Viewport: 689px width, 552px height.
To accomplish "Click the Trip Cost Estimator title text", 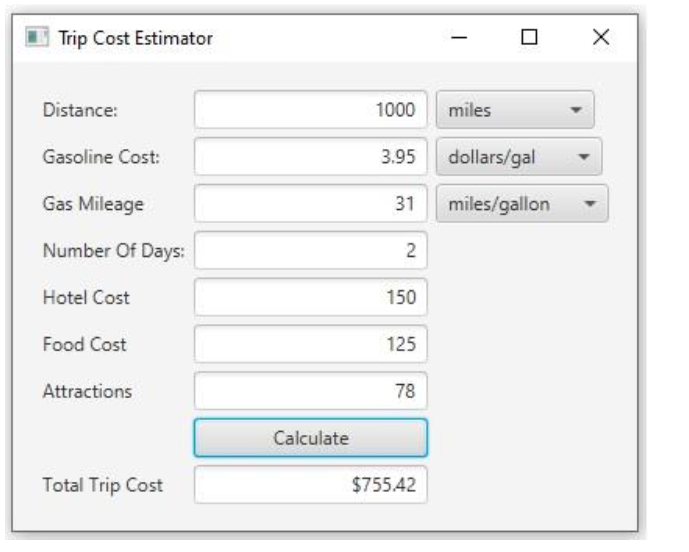I will coord(136,38).
